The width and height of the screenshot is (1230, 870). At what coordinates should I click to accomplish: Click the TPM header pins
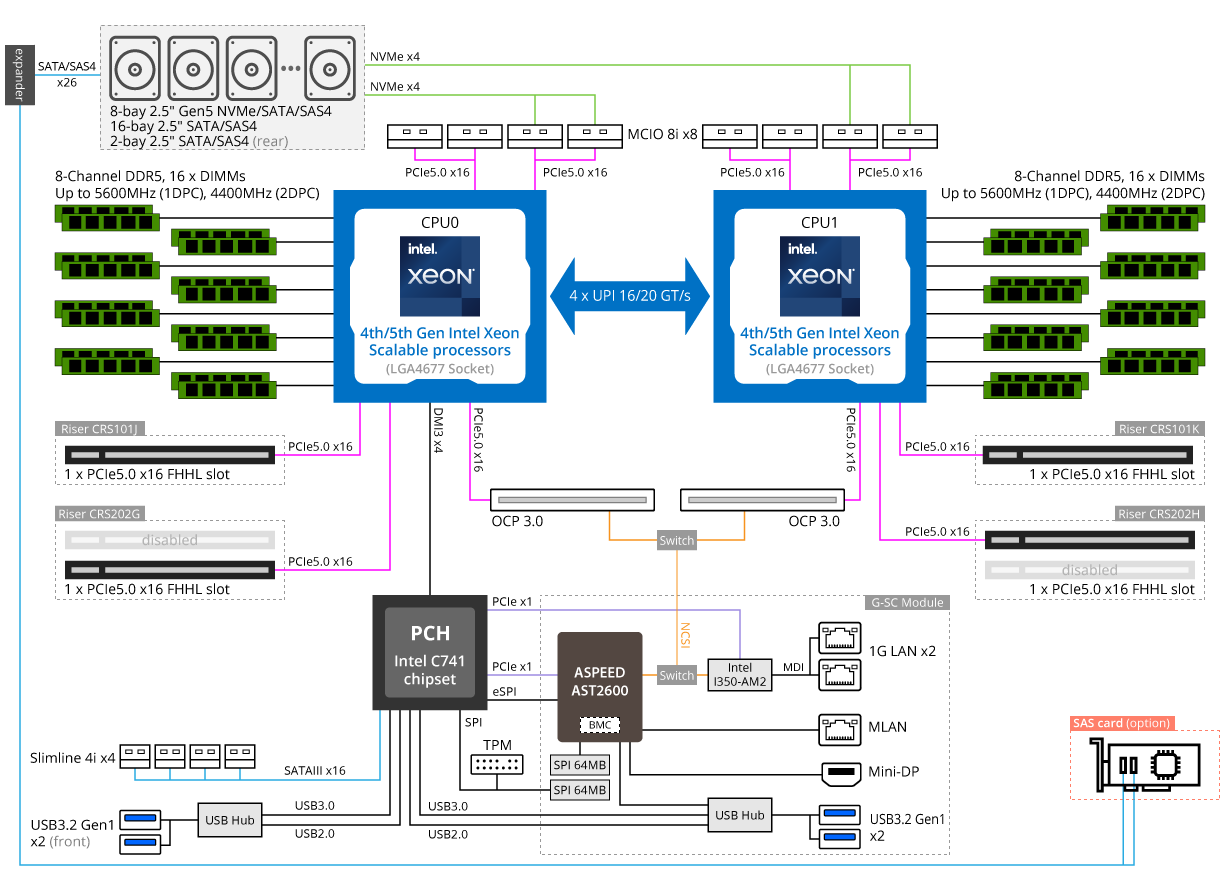497,765
